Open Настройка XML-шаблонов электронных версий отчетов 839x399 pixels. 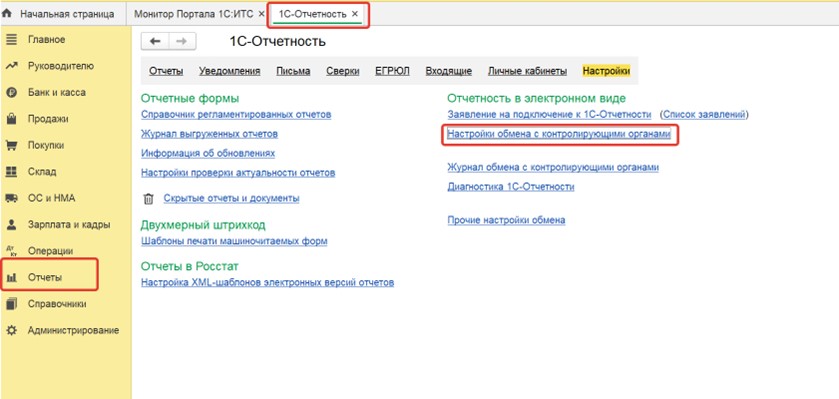(268, 282)
